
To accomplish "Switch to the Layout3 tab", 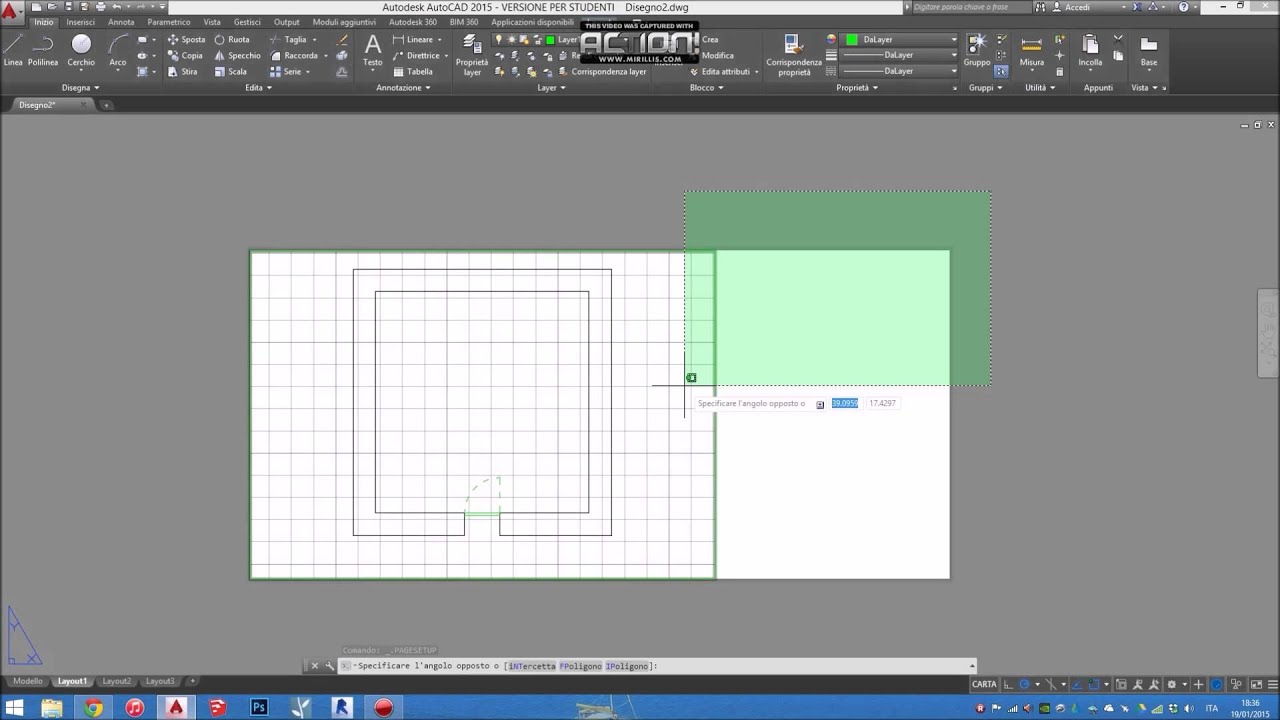I will (x=160, y=681).
